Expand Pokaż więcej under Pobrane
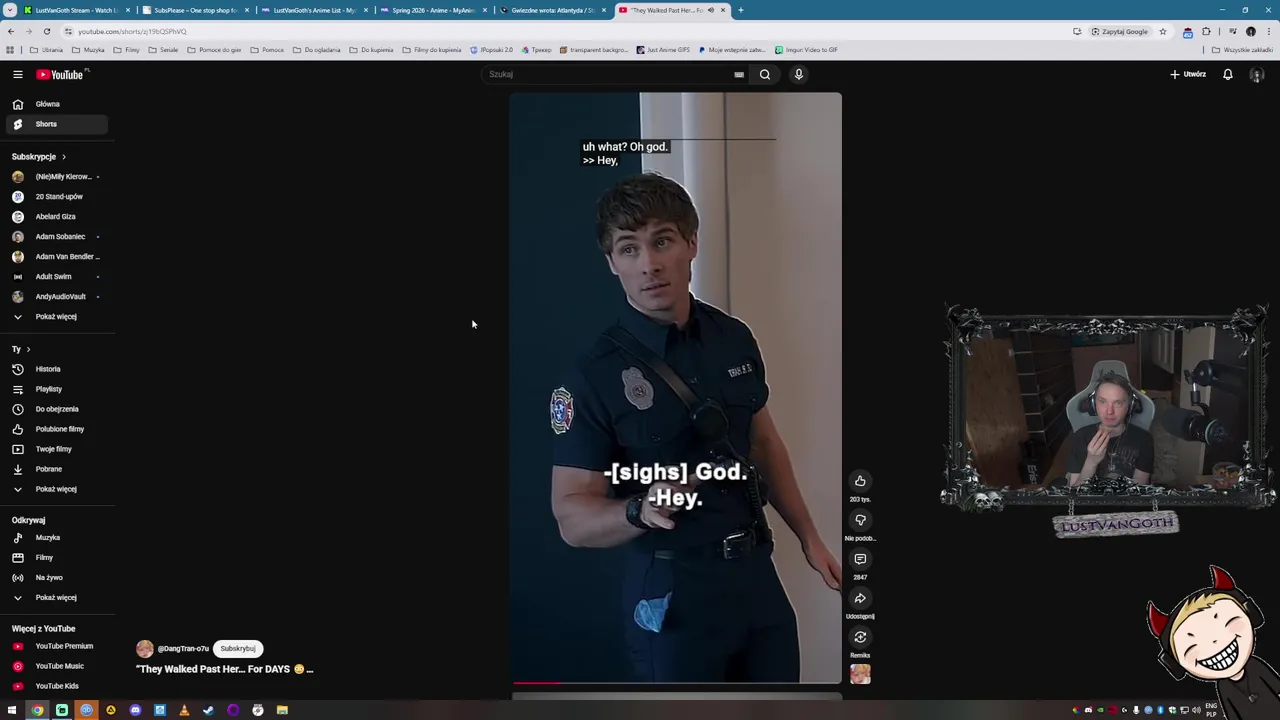Viewport: 1280px width, 720px height. pyautogui.click(x=56, y=489)
